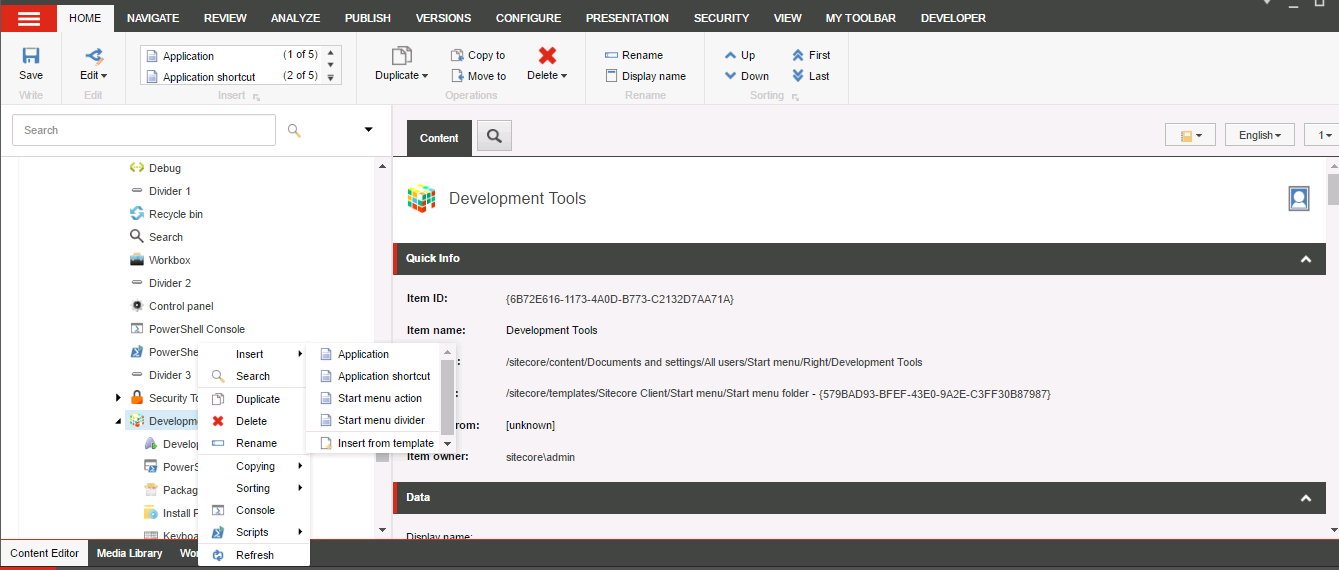The height and width of the screenshot is (570, 1339).
Task: Choose Insert from template option
Action: coord(374,443)
